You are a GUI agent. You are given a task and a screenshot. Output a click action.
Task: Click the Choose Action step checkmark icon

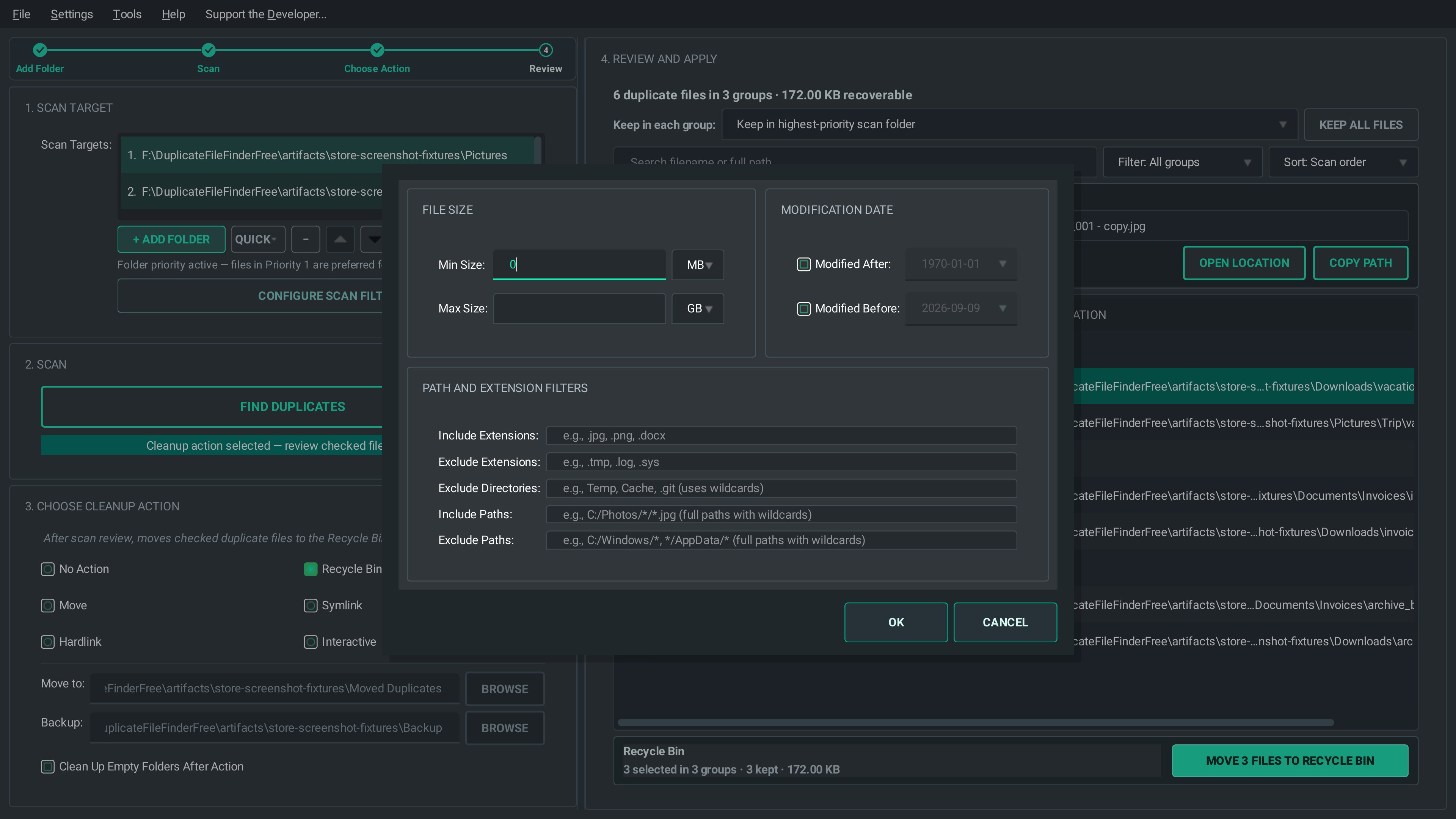(x=377, y=50)
